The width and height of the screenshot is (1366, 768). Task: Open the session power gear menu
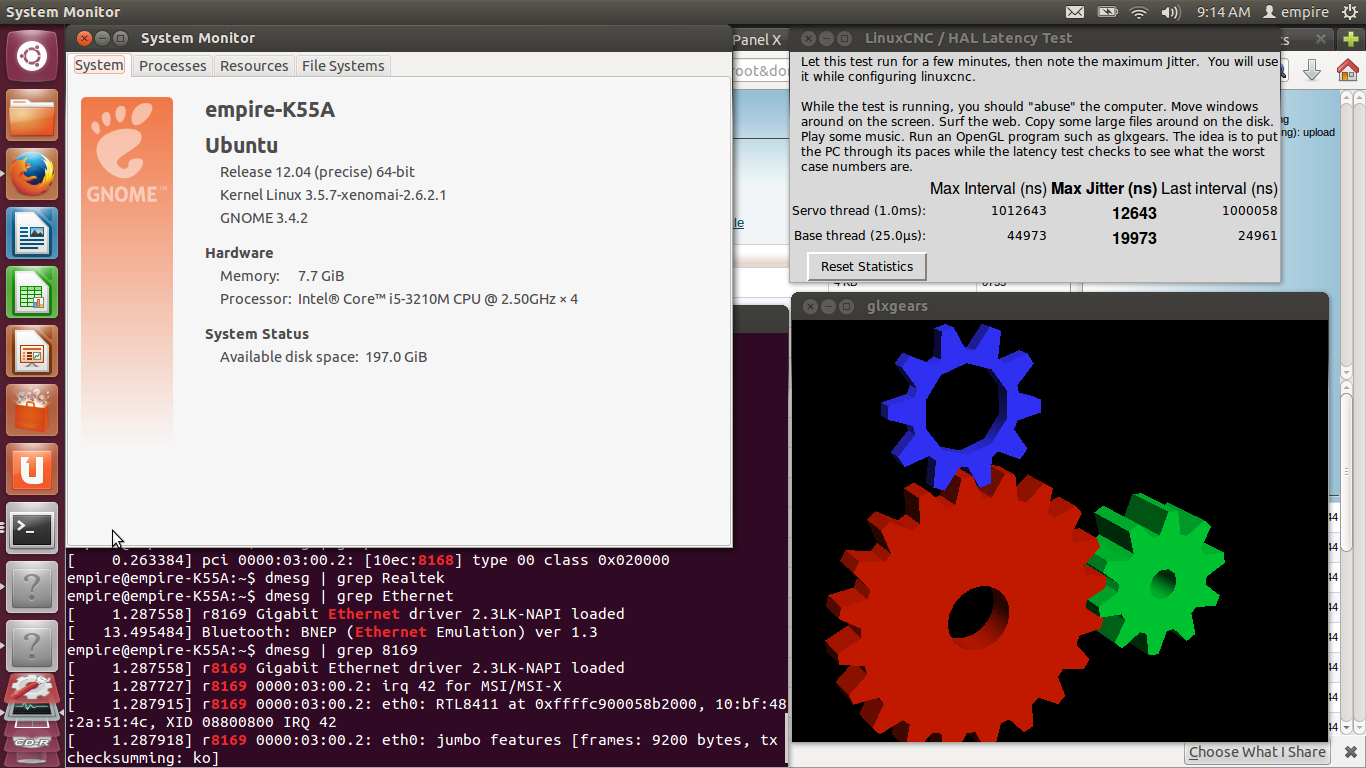pos(1349,12)
